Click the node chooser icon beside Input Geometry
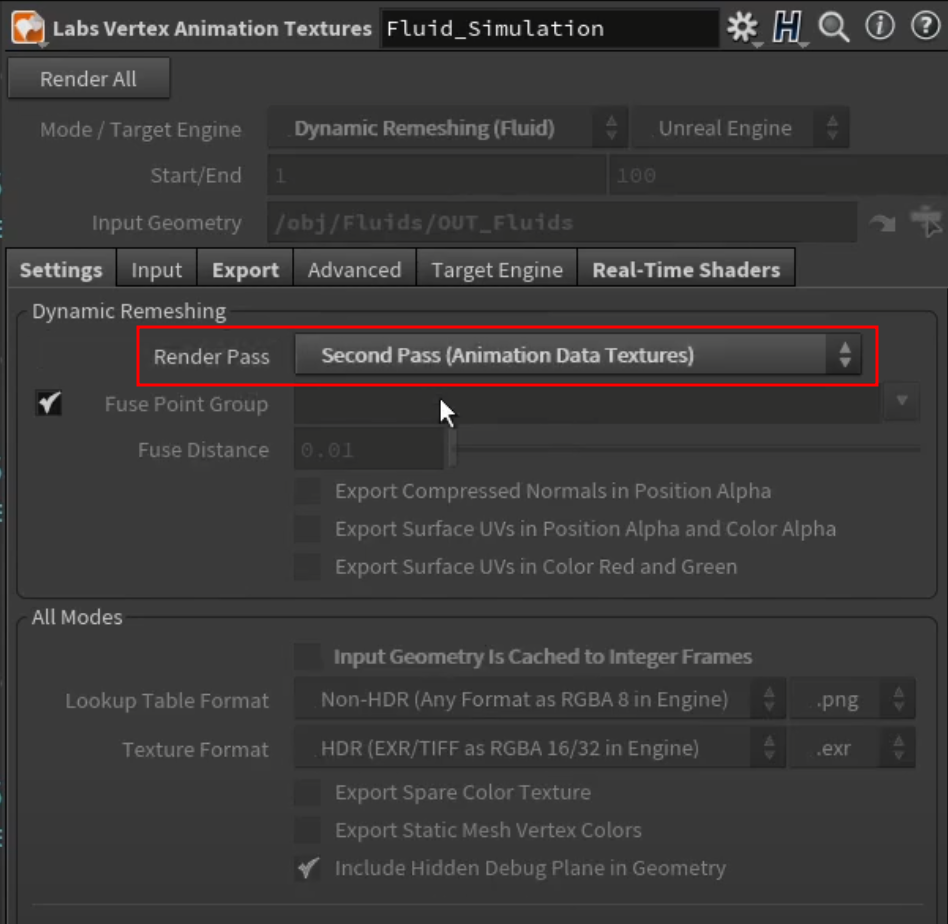The image size is (948, 924). 926,221
